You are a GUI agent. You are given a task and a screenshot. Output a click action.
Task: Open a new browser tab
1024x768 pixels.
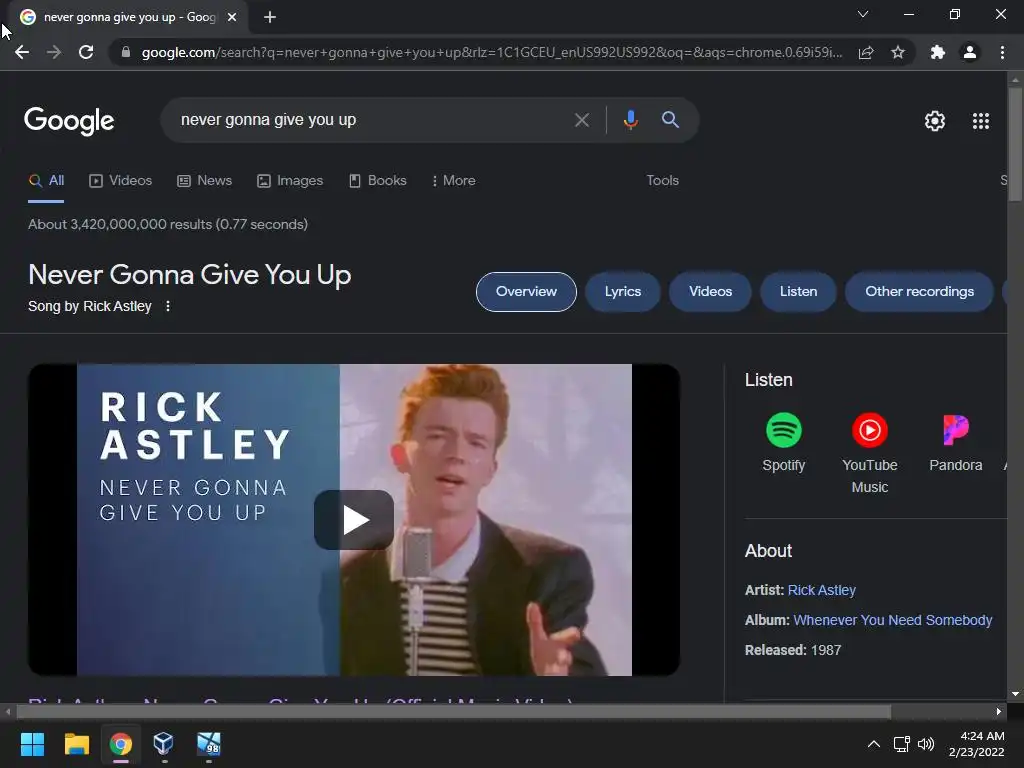click(x=270, y=18)
